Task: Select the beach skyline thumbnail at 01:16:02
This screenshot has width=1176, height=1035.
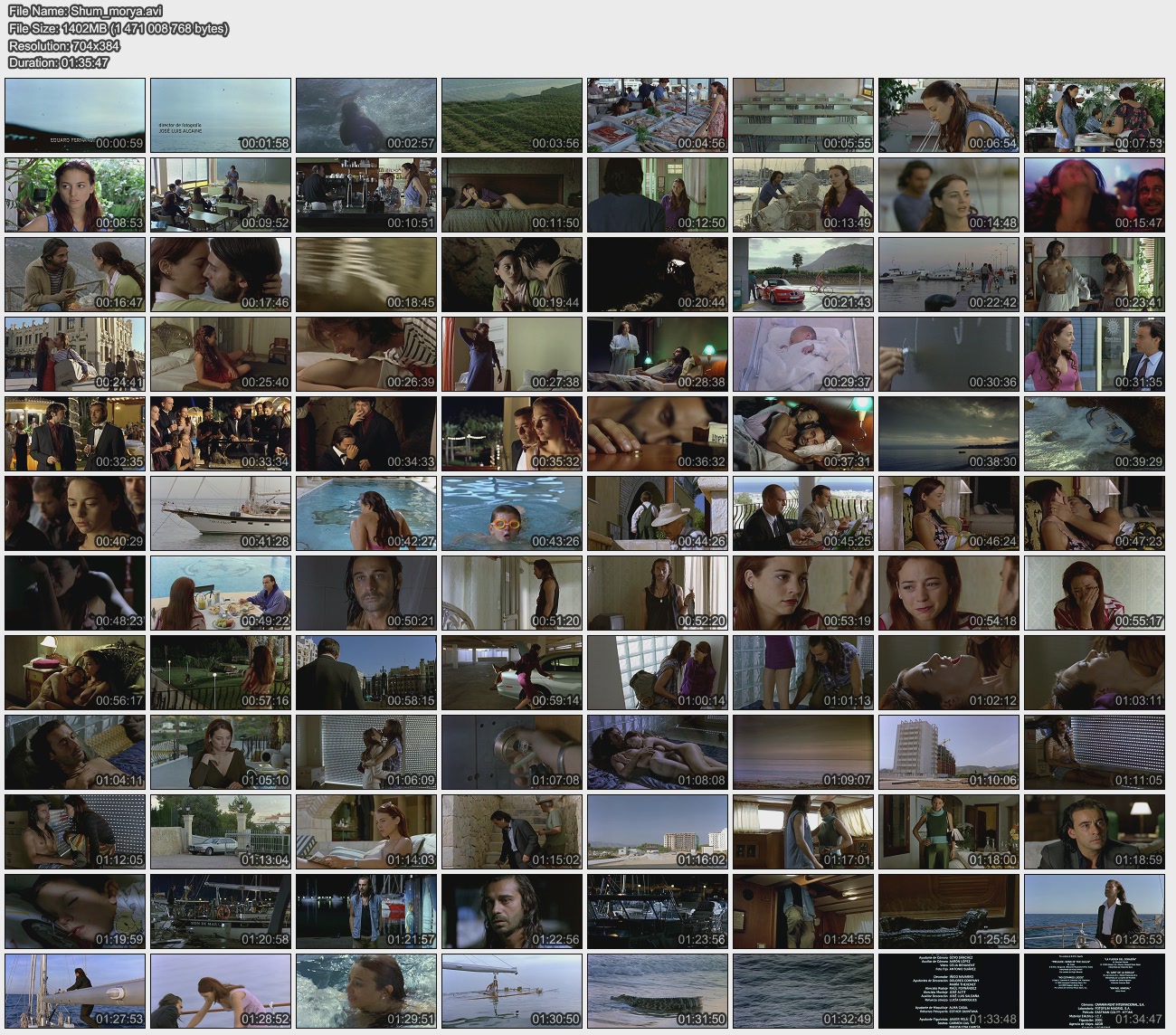Action: click(658, 831)
